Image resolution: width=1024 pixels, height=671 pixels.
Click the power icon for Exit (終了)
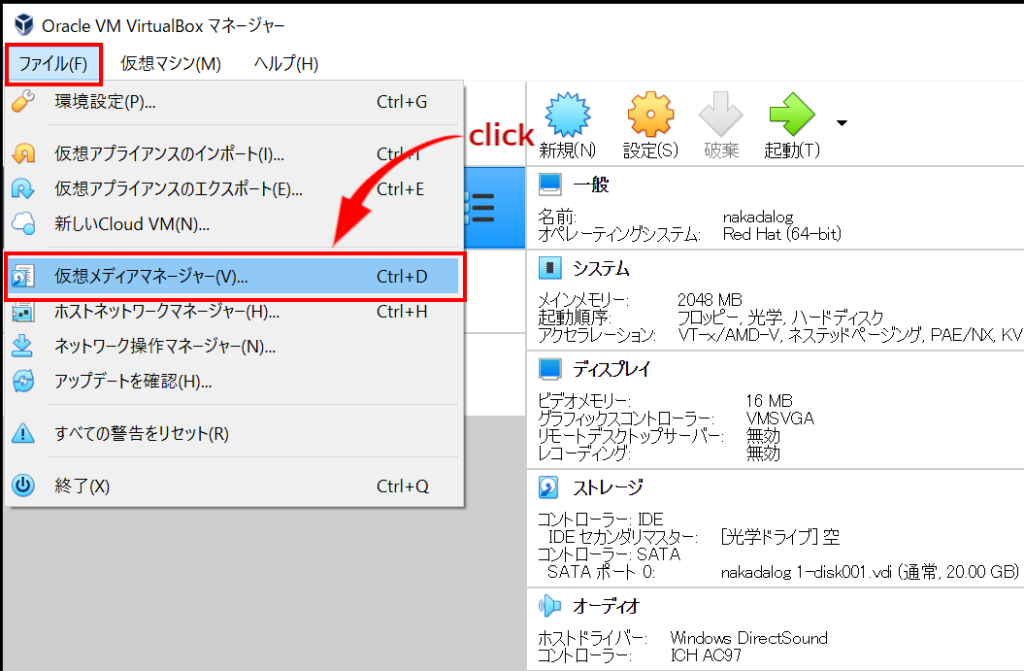[23, 486]
